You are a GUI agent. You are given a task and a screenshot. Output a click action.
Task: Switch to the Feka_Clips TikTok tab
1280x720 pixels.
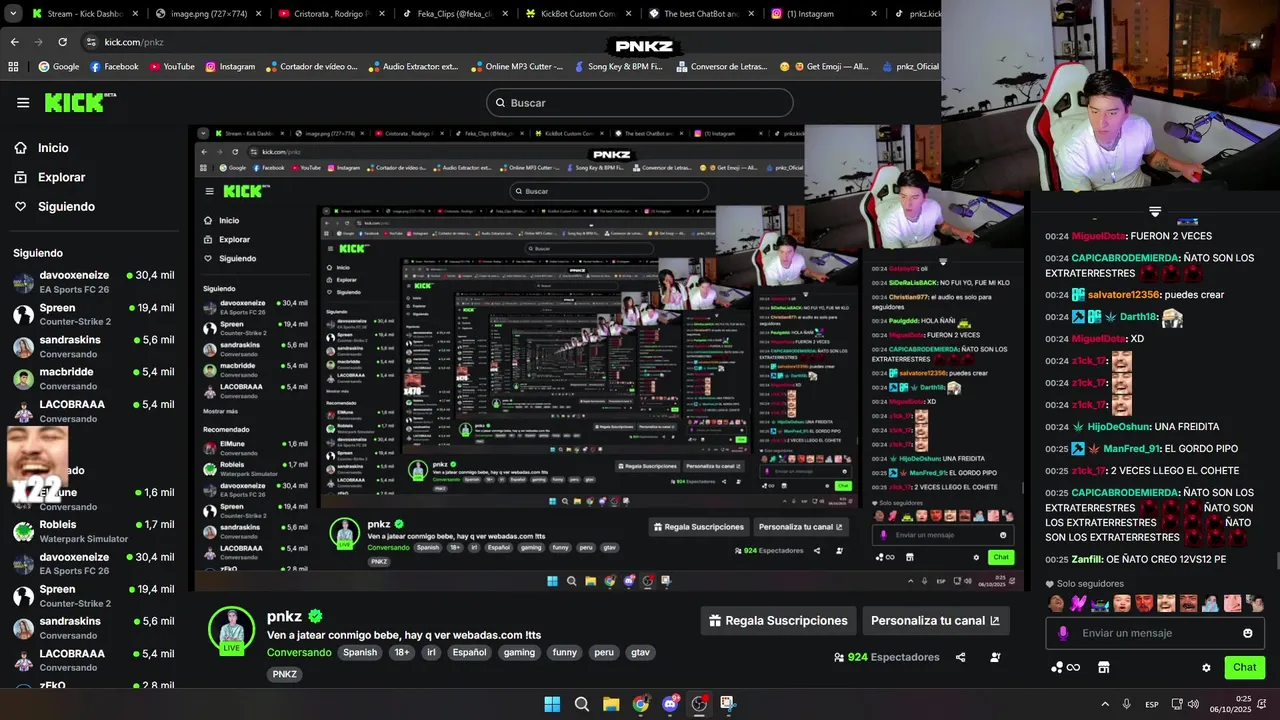(x=455, y=14)
